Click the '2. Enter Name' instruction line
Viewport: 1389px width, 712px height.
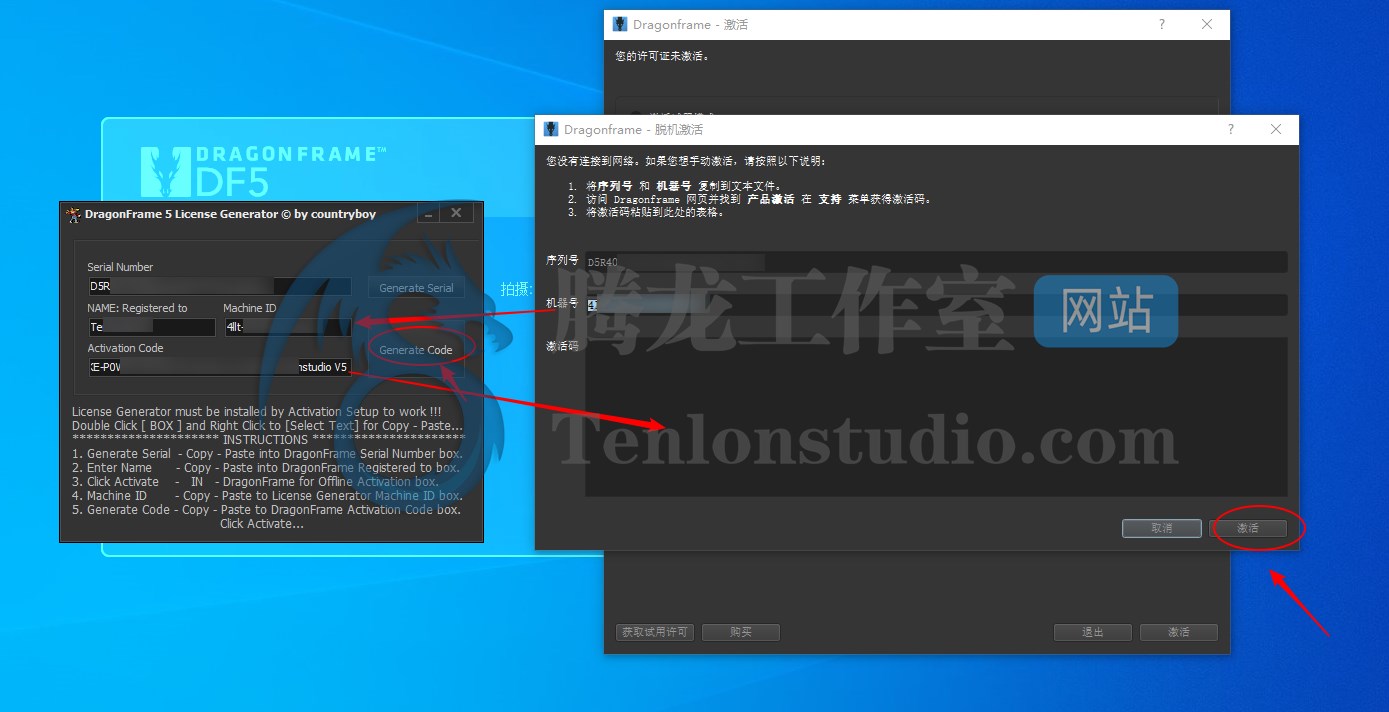coord(266,468)
